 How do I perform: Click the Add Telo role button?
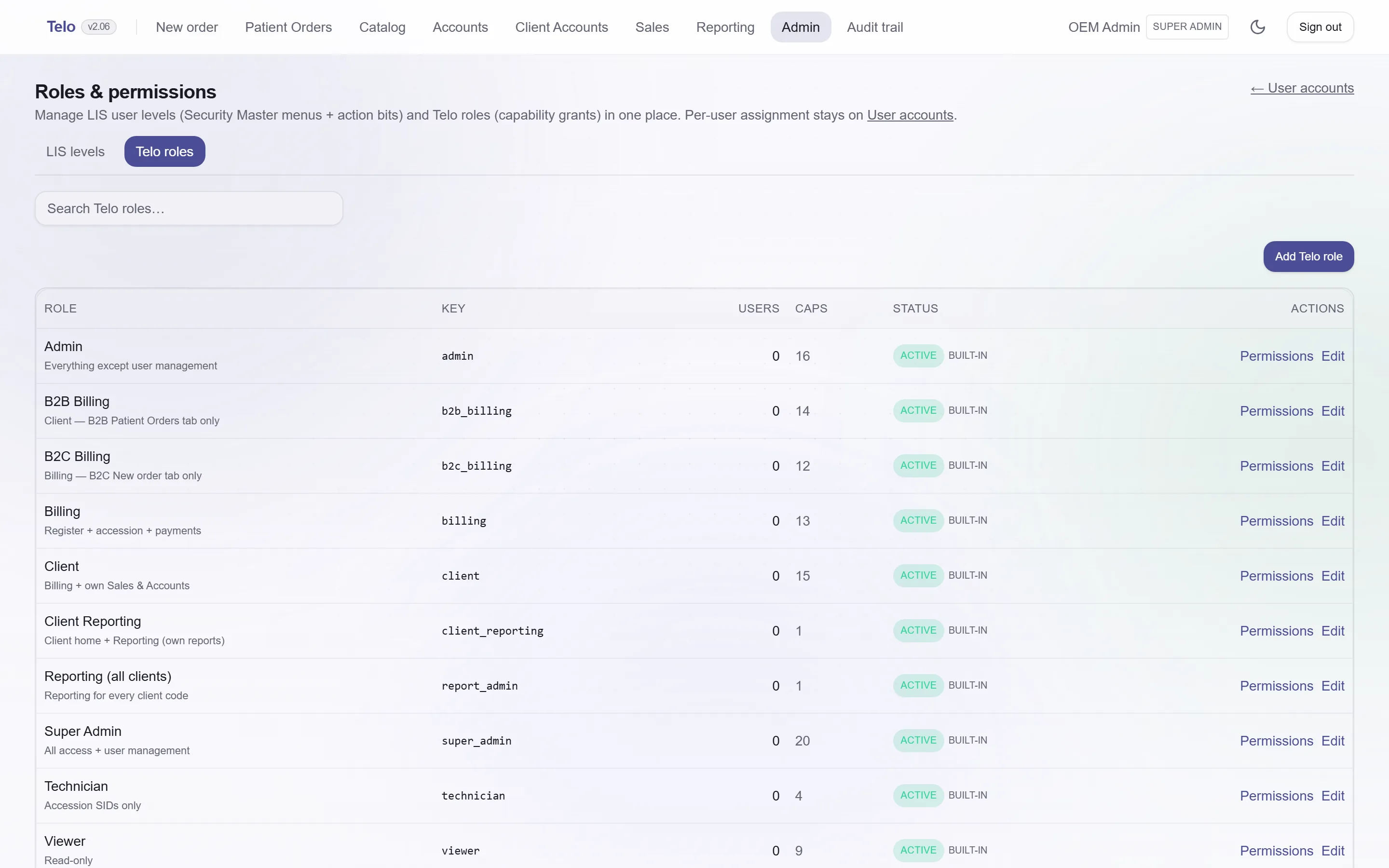click(x=1308, y=257)
